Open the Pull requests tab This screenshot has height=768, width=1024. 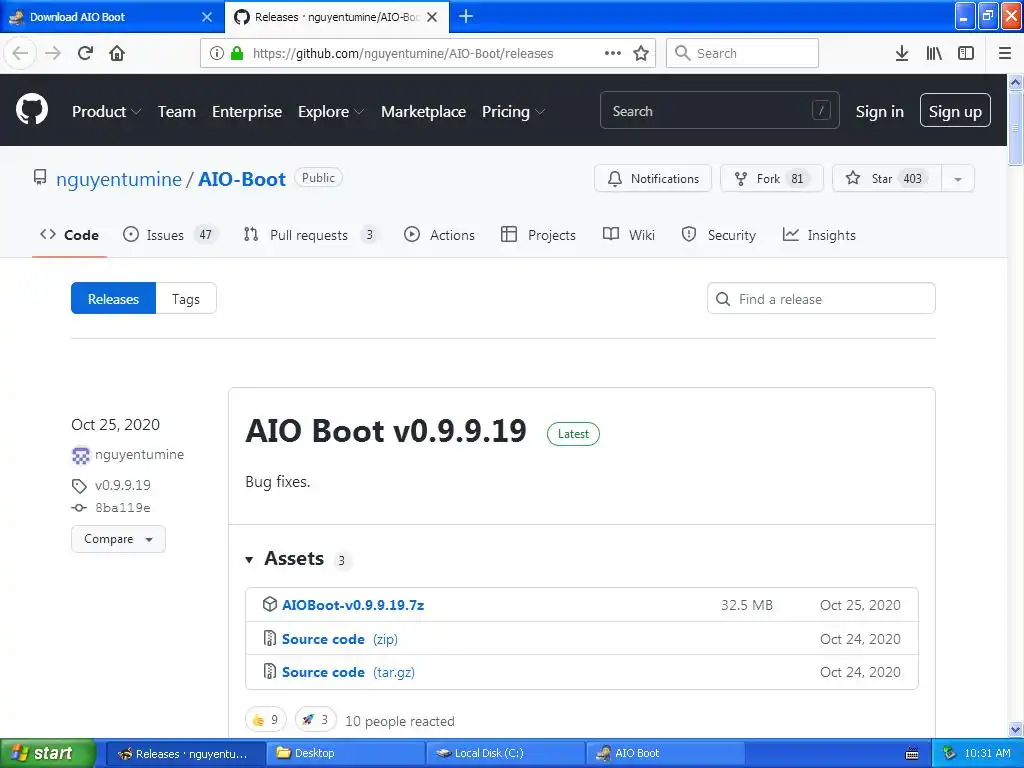click(311, 235)
